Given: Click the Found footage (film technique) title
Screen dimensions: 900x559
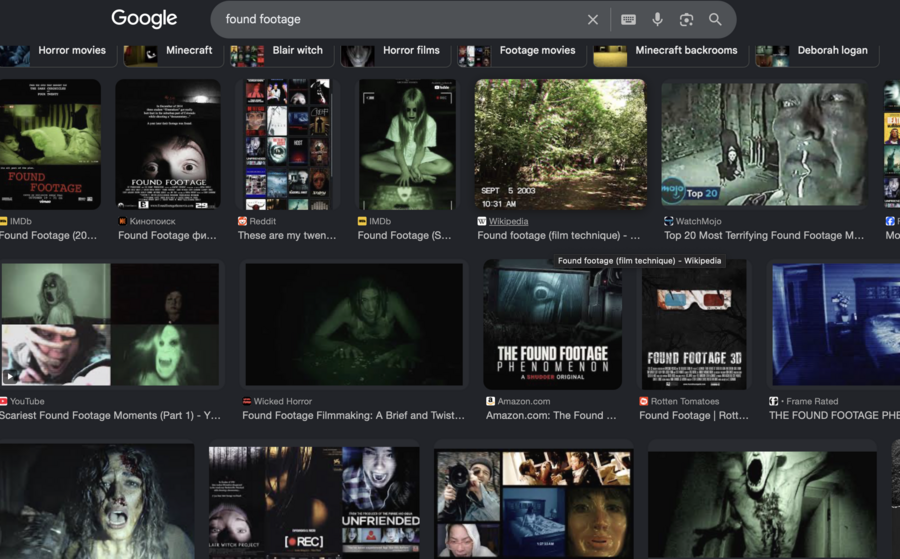Looking at the screenshot, I should 558,236.
